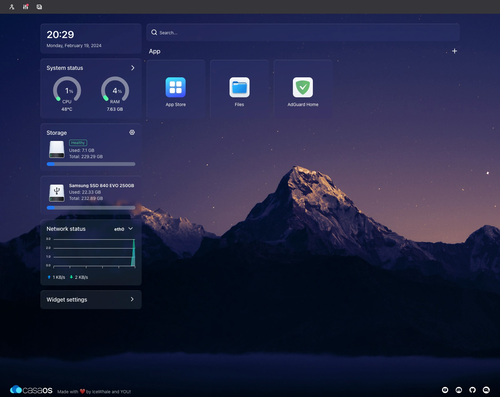Click the Samsung SSD 840 EVO drive entry

point(91,195)
